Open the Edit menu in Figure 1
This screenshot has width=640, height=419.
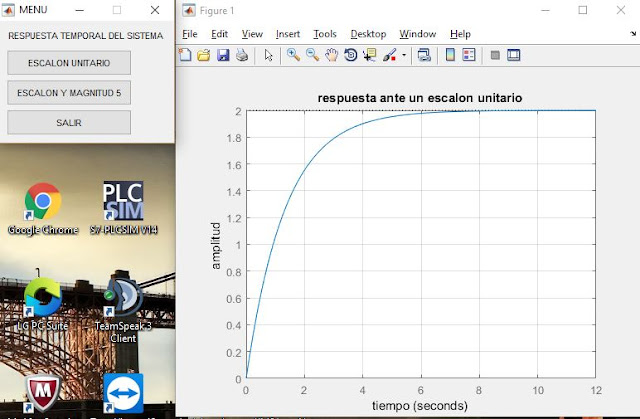(x=219, y=34)
